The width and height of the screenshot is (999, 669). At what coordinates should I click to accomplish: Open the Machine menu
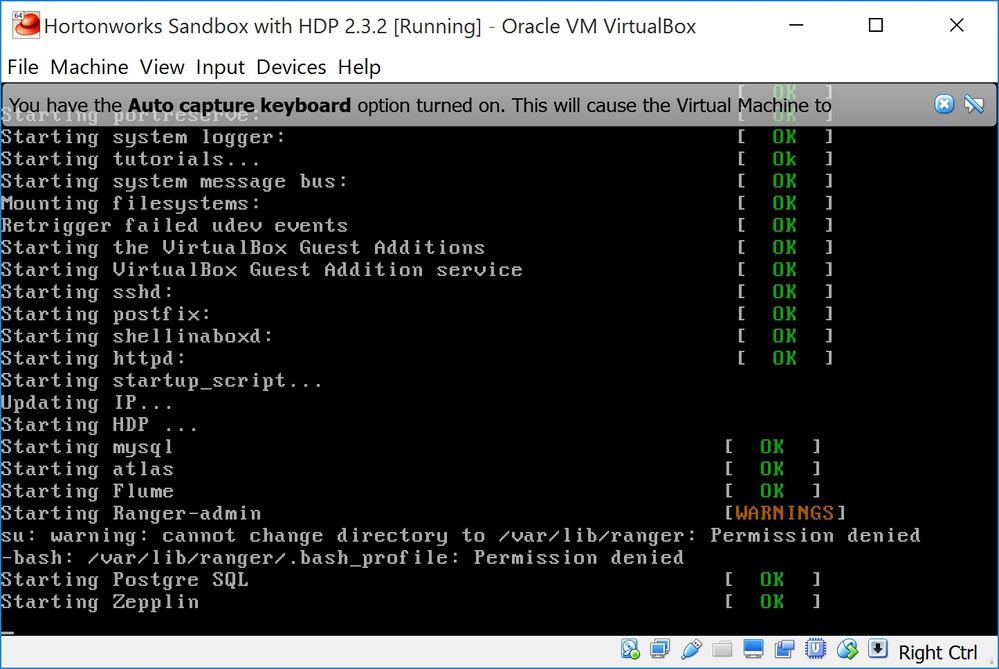tap(89, 67)
